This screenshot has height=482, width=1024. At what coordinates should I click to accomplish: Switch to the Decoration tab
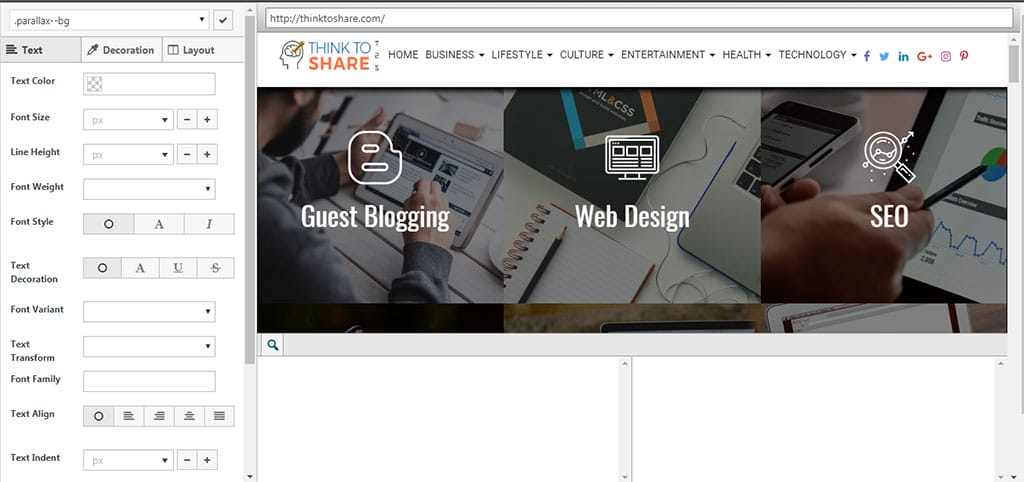[121, 50]
